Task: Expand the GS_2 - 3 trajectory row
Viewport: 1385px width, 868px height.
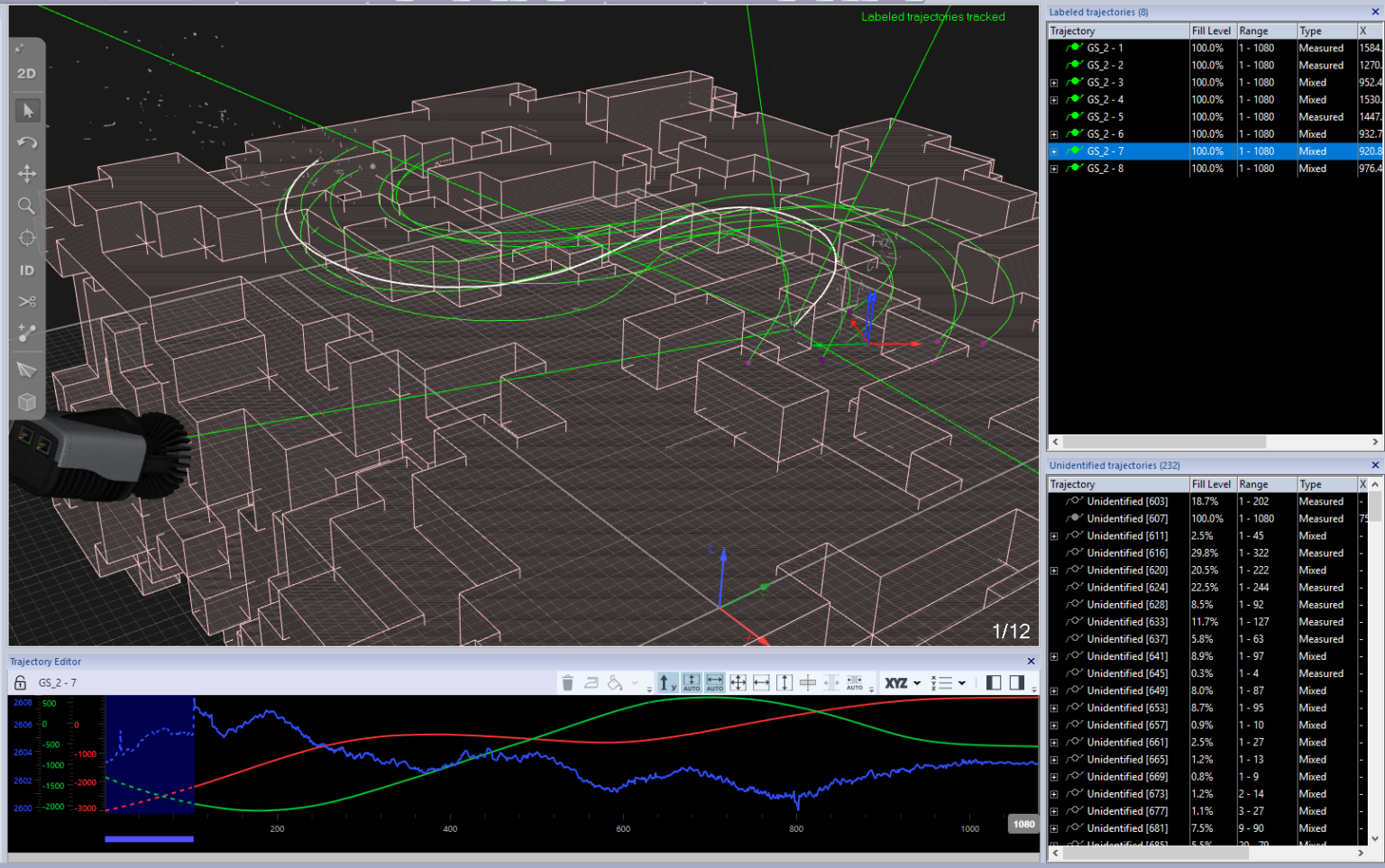Action: [1054, 83]
